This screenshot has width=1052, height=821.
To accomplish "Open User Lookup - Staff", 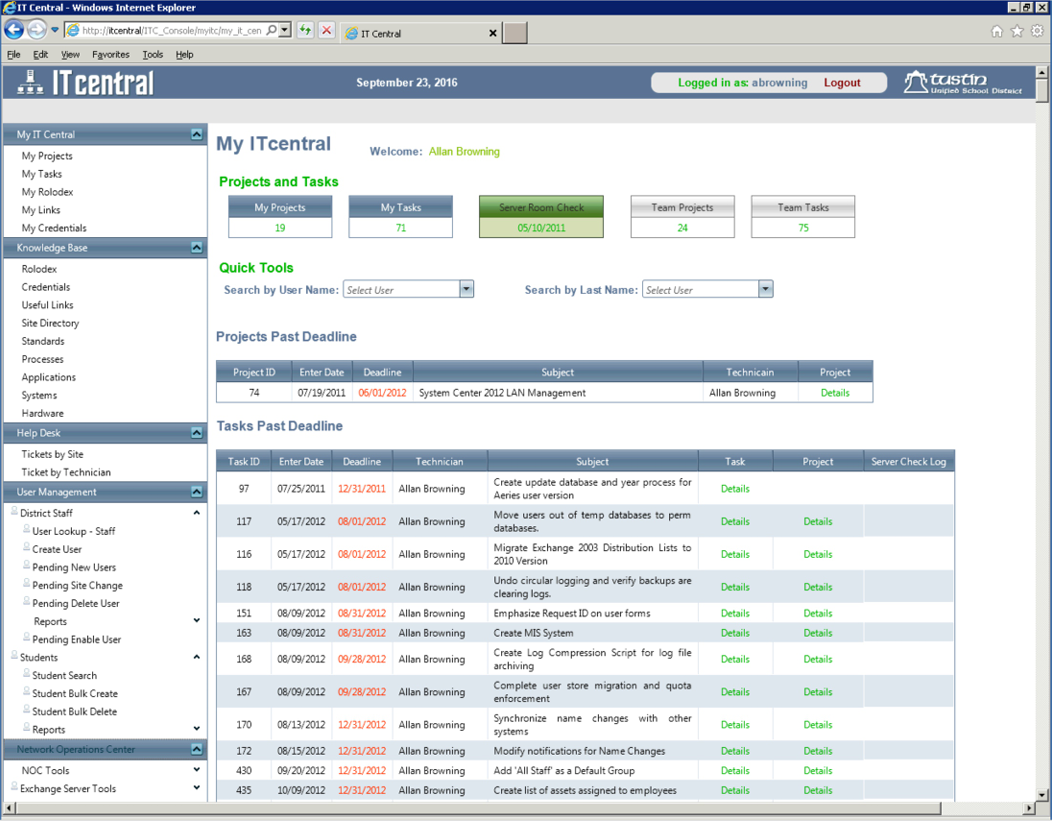I will 74,531.
